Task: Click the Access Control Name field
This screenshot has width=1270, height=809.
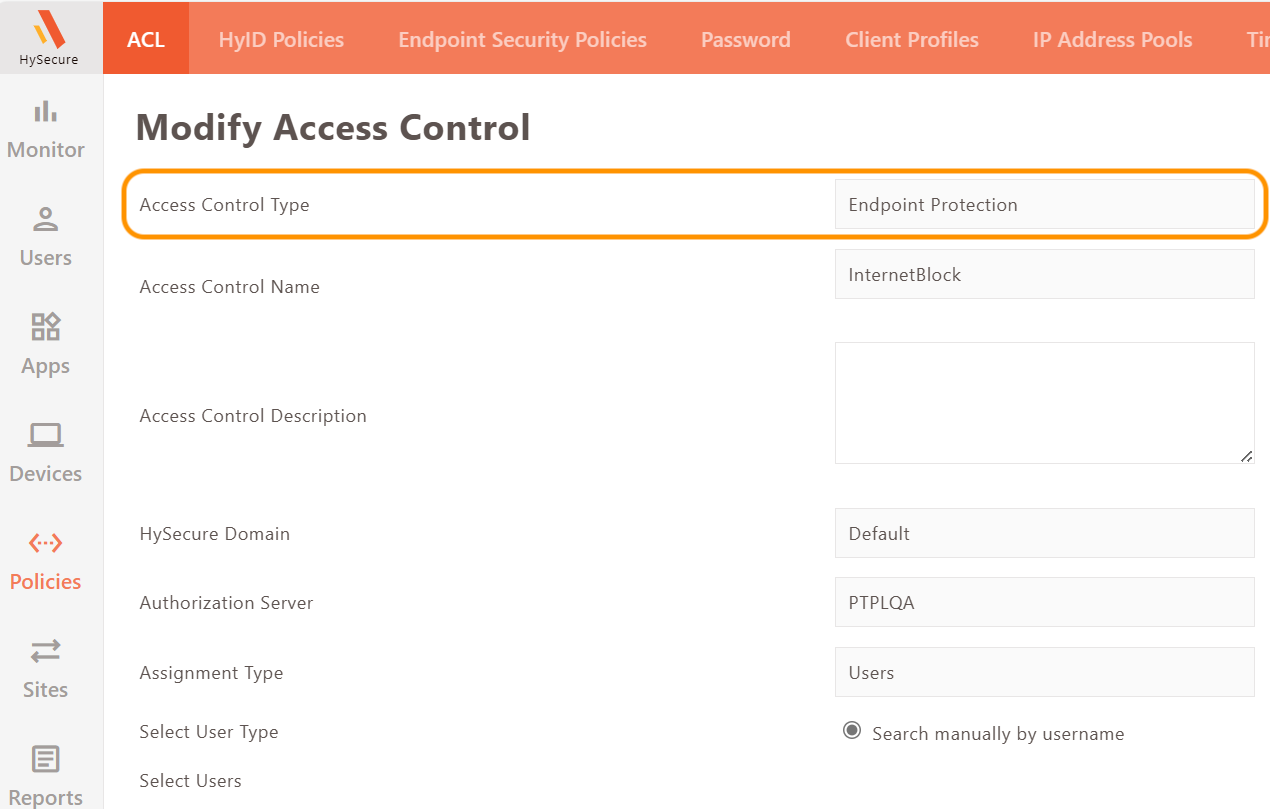Action: tap(1044, 275)
